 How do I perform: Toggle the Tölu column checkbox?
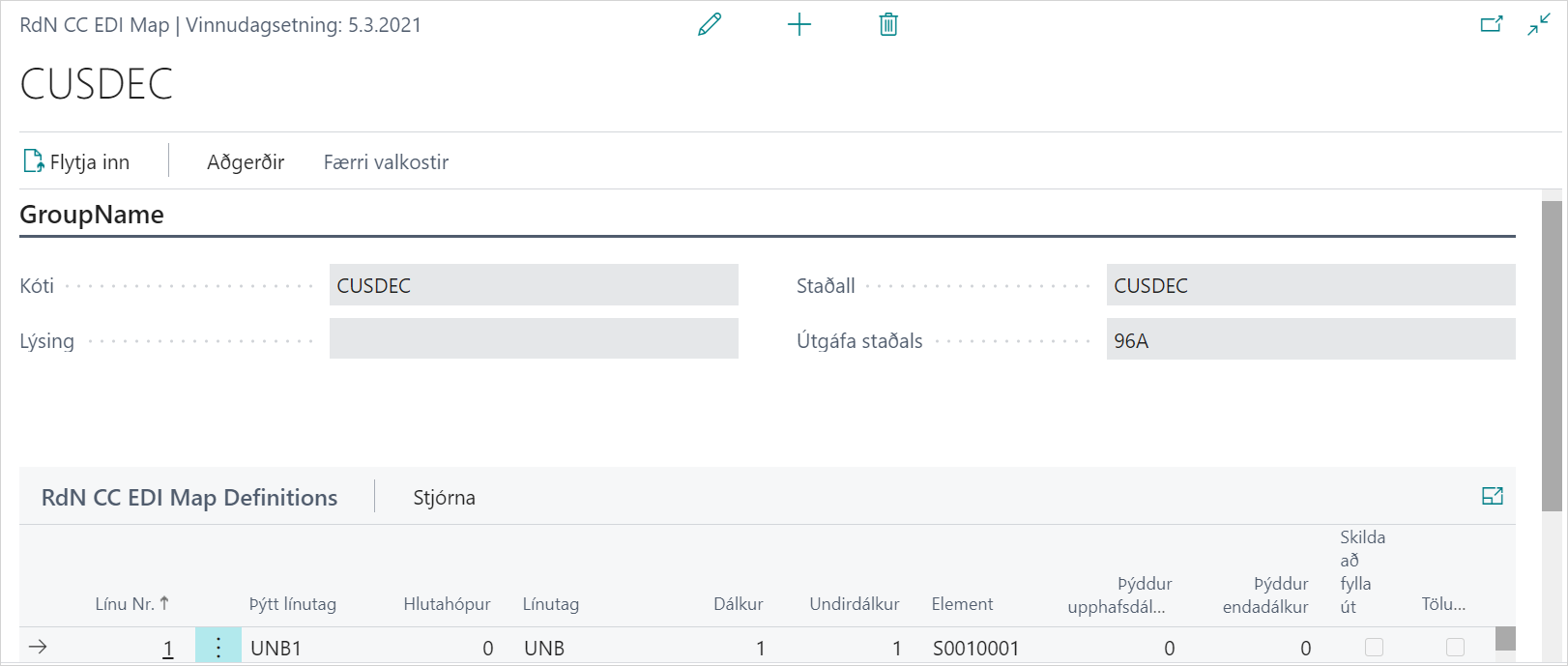click(x=1455, y=648)
